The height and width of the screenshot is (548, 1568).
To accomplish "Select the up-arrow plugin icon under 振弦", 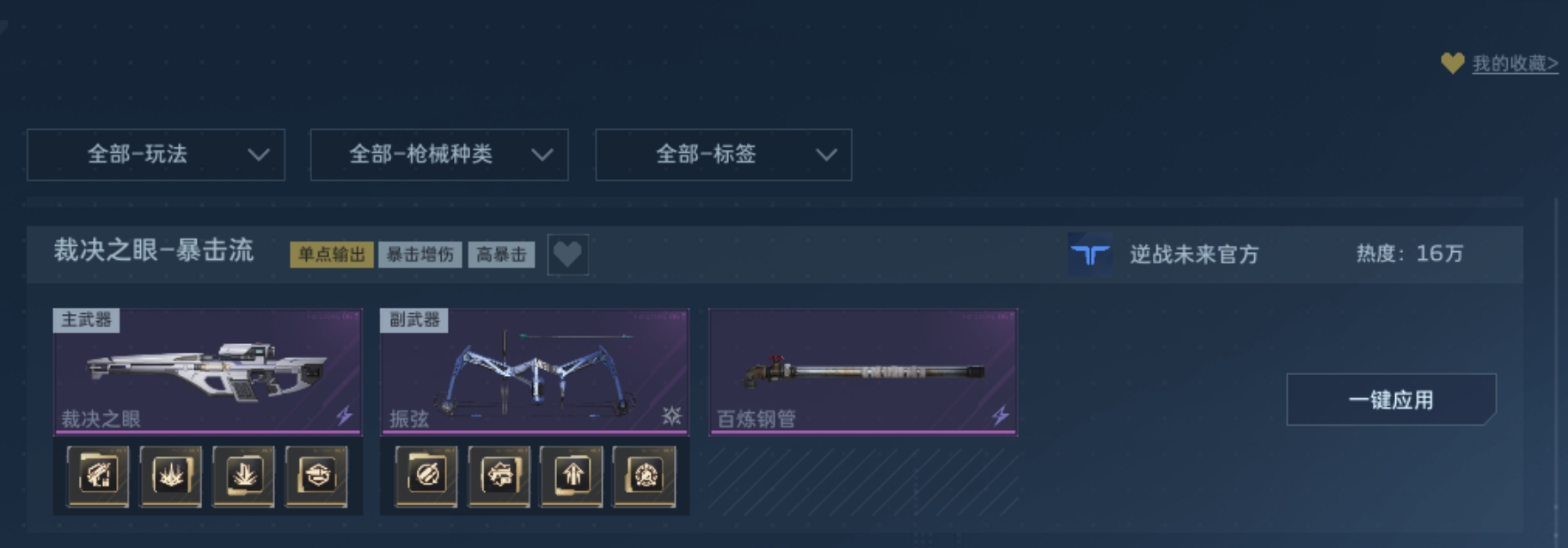I will coord(573,476).
